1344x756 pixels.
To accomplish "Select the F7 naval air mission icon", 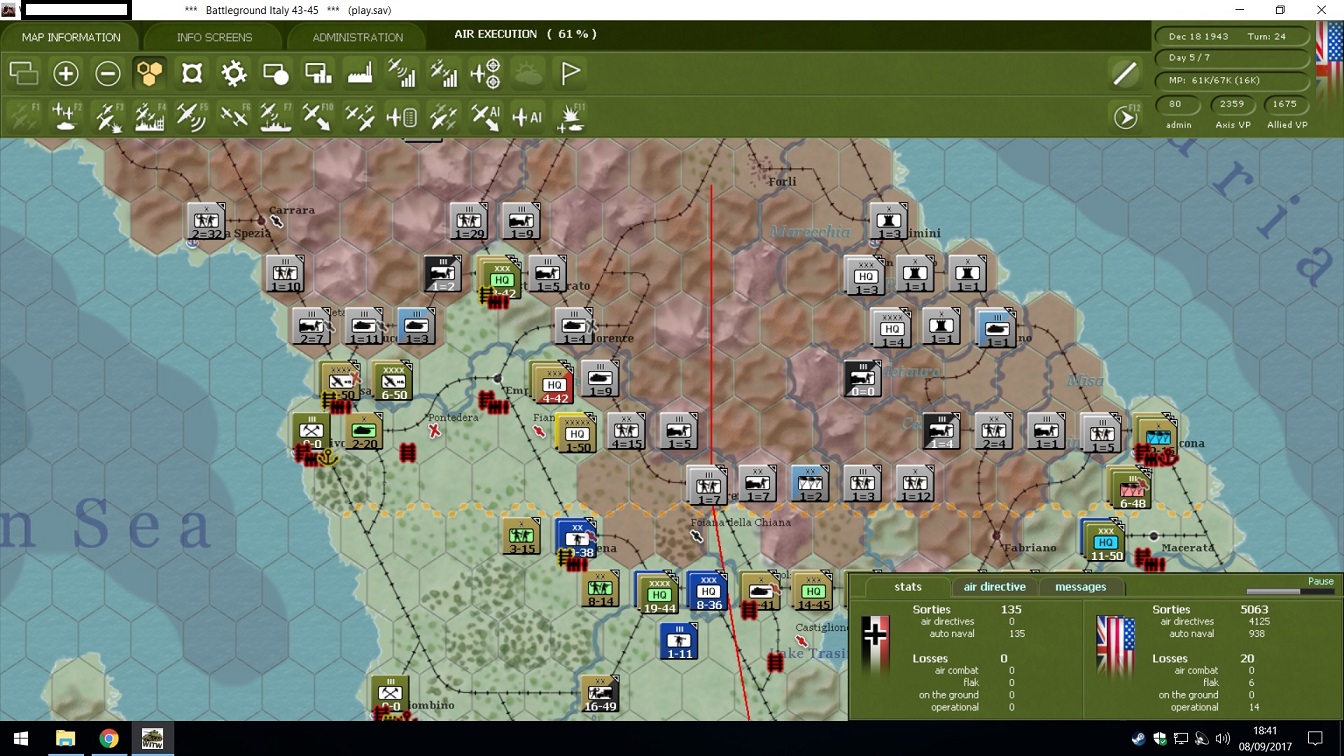I will [x=276, y=117].
